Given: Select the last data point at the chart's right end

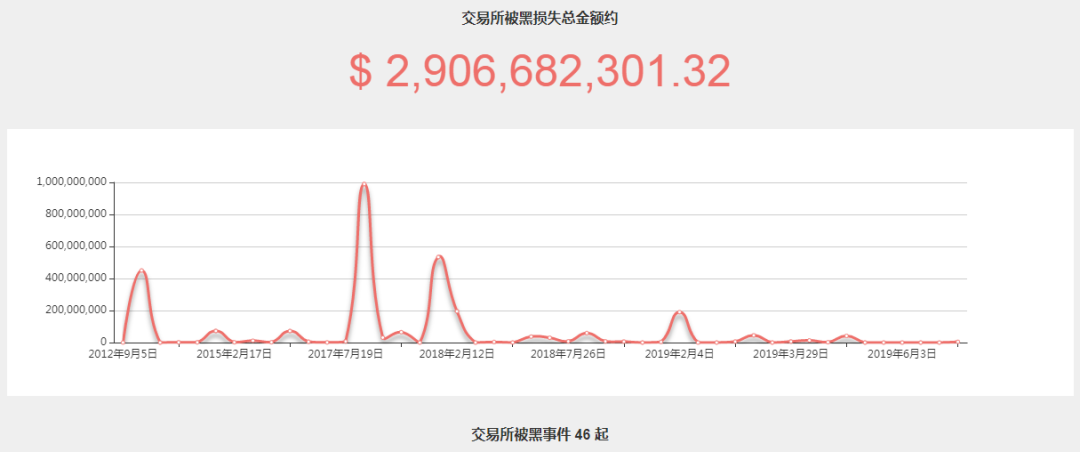Looking at the screenshot, I should [x=957, y=342].
